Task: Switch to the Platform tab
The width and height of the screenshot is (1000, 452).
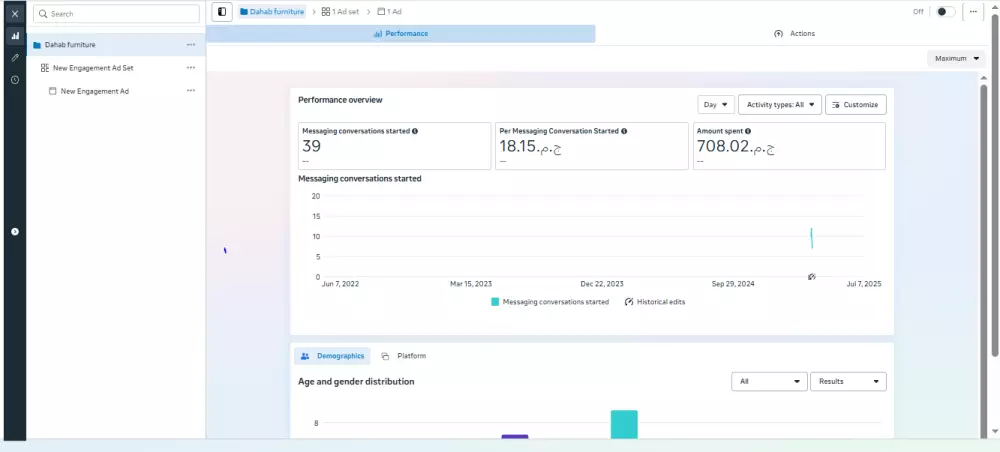Action: [x=404, y=356]
